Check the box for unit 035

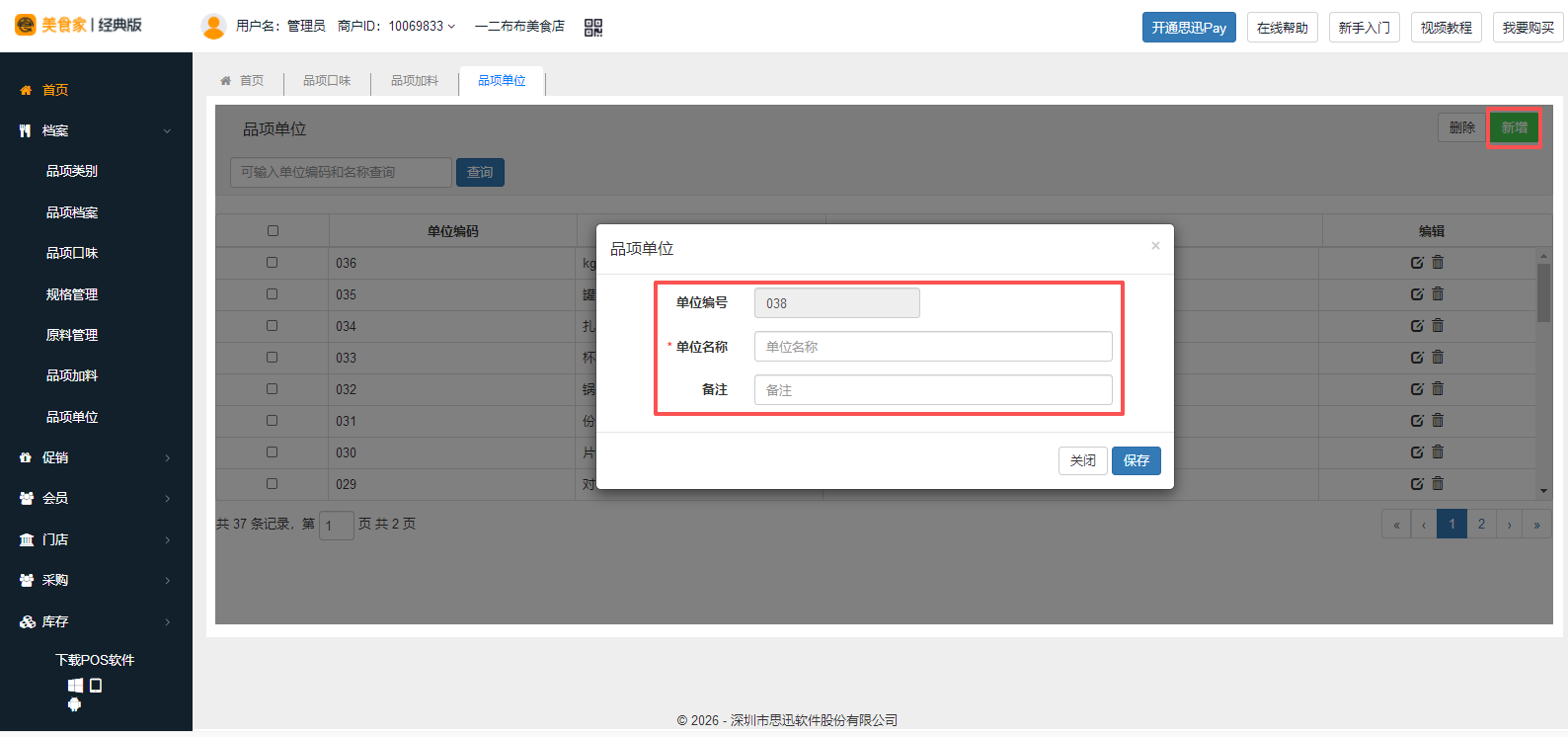point(273,294)
